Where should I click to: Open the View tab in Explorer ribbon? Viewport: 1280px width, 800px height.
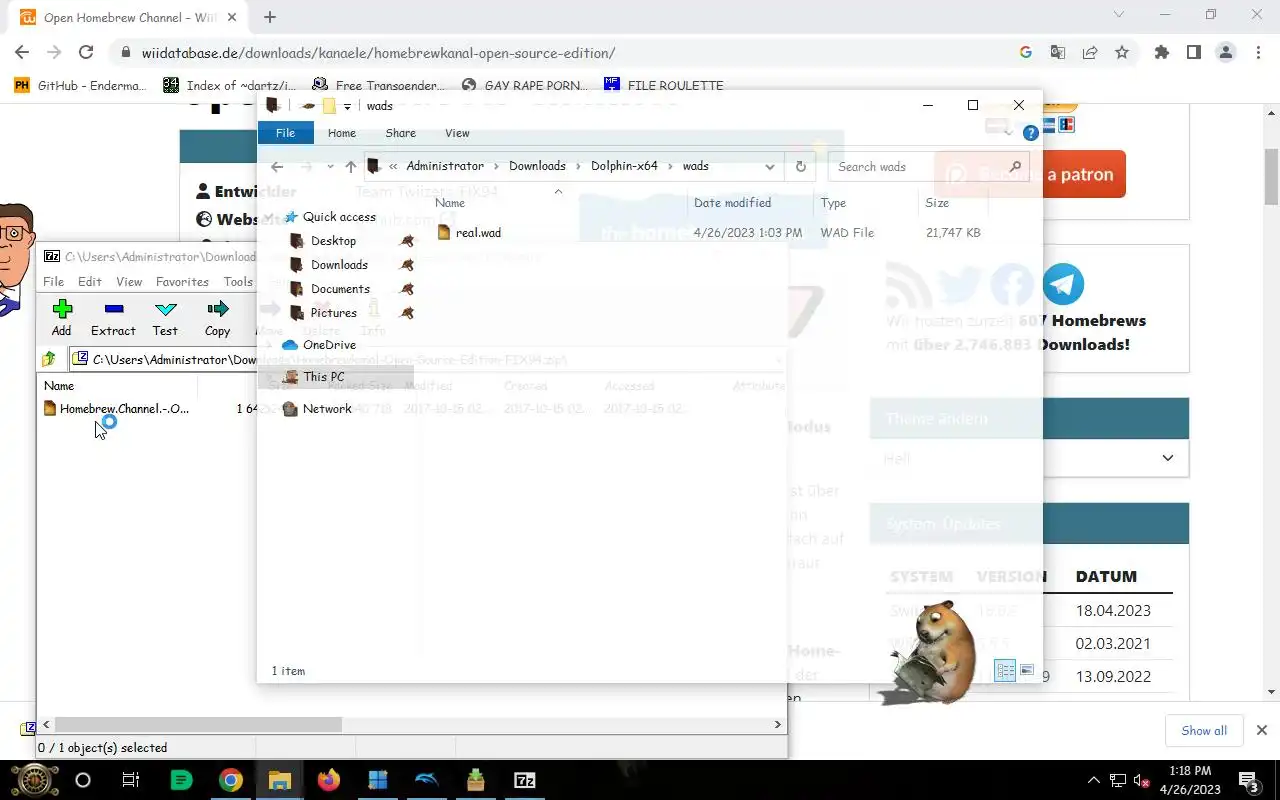point(457,133)
